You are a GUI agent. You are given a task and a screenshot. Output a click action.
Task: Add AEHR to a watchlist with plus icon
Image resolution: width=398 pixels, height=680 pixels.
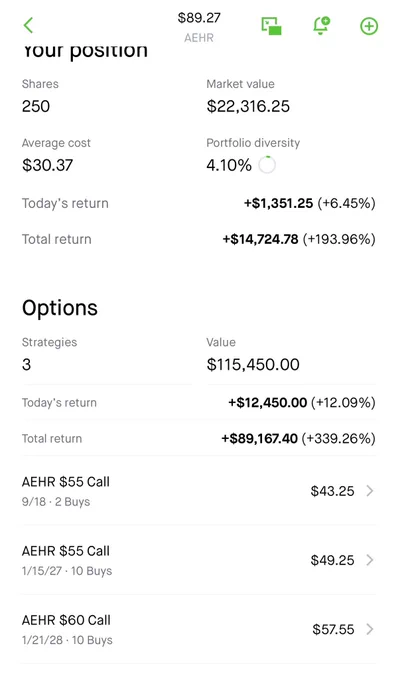tap(369, 26)
